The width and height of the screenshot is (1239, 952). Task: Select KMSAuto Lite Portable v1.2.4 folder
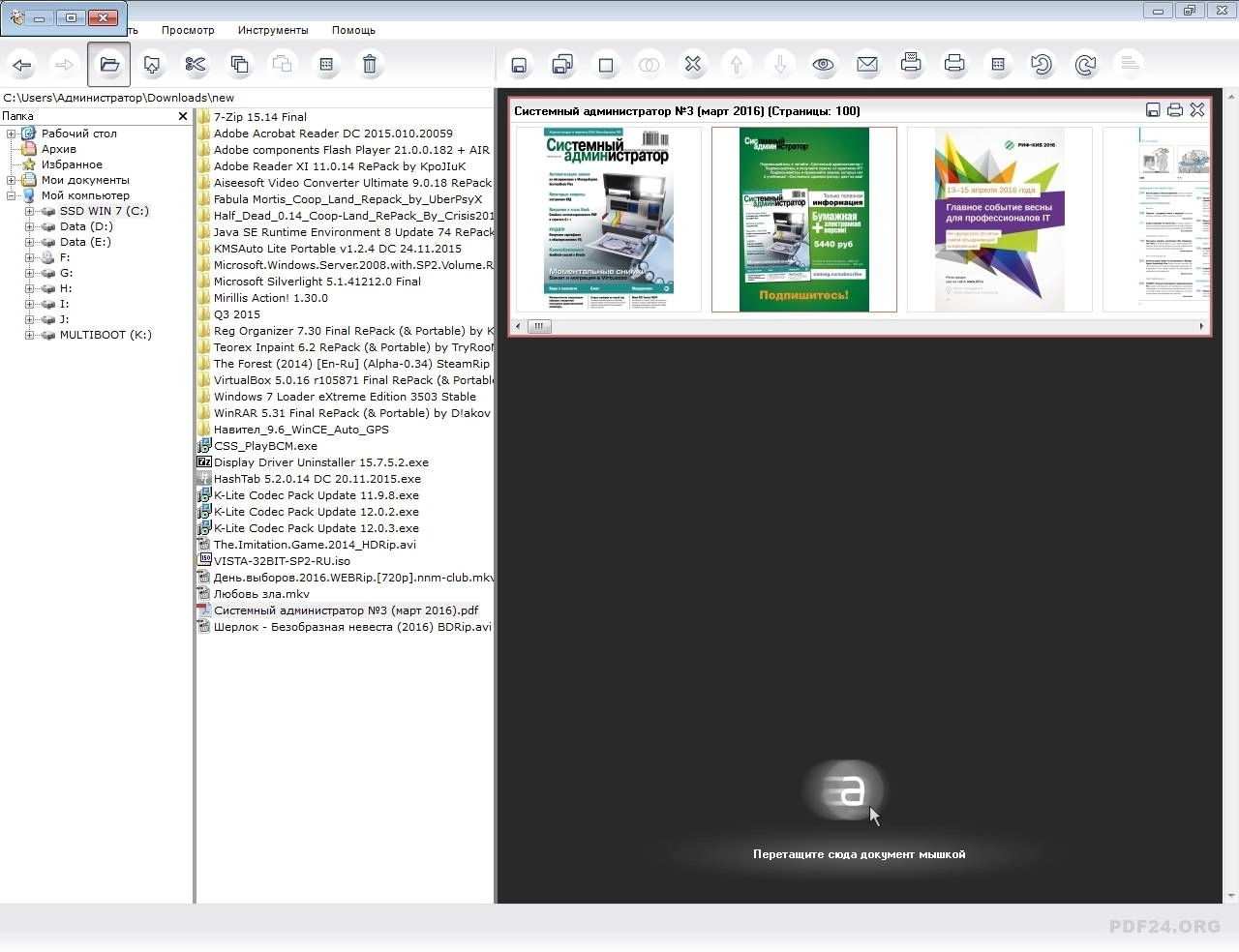[x=338, y=249]
